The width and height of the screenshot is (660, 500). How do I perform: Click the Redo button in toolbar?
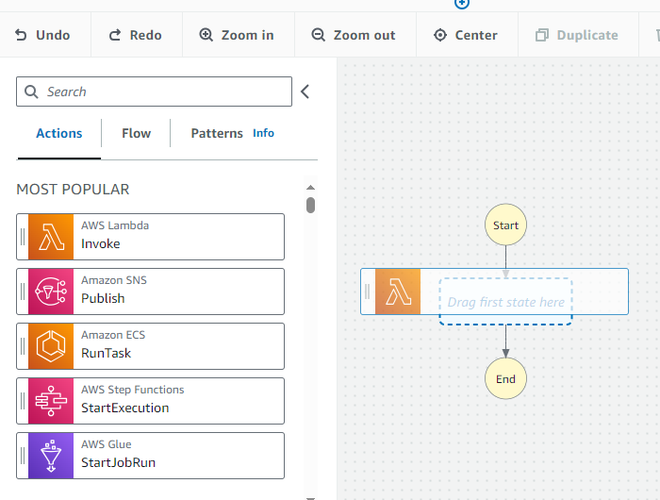click(x=135, y=35)
